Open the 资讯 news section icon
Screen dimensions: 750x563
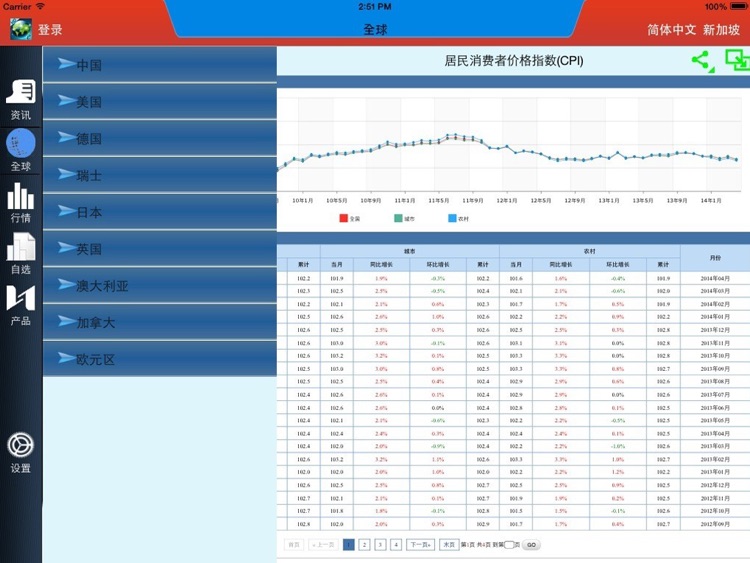(21, 100)
